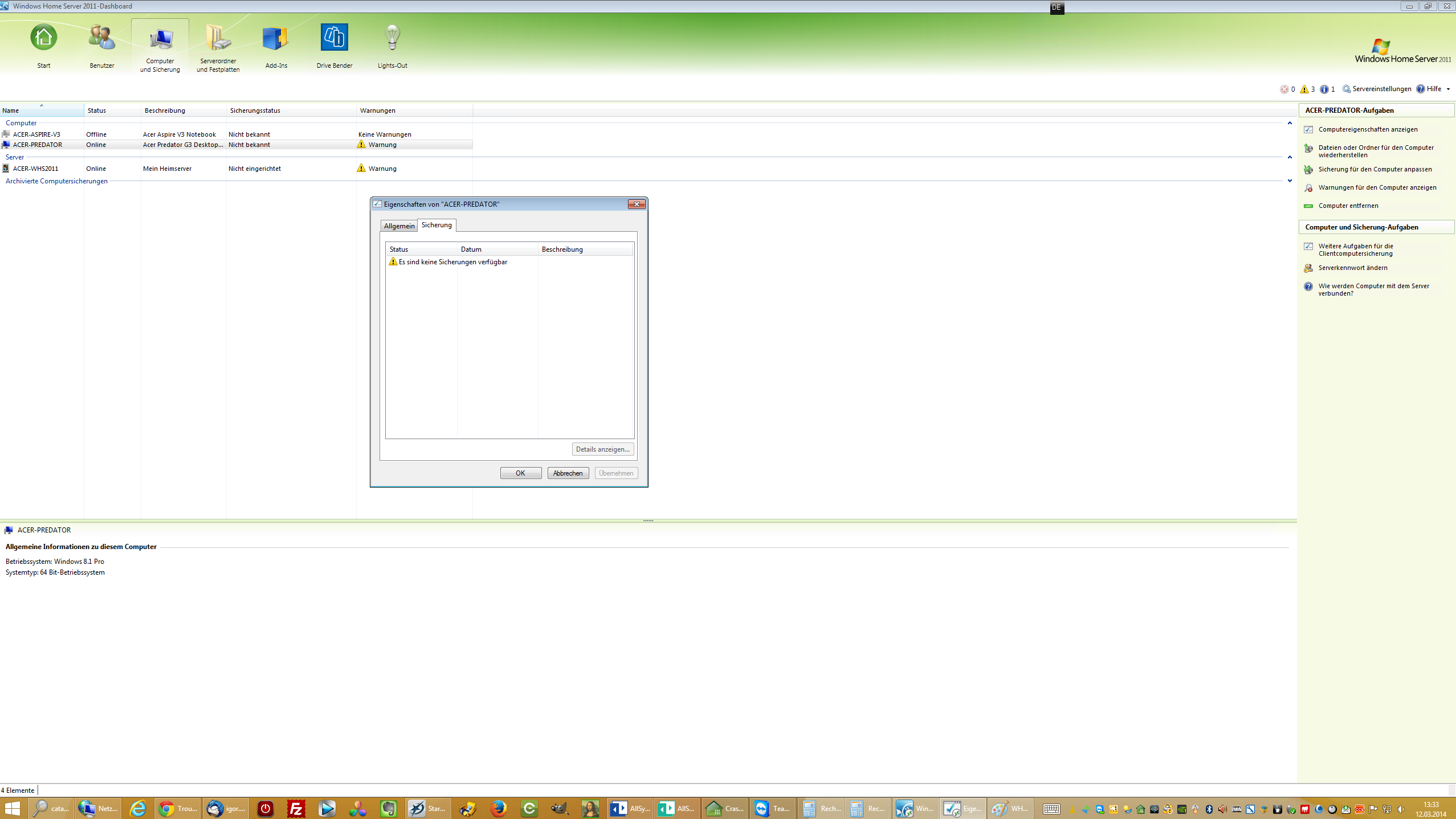Open the Benutzer section
This screenshot has width=1456, height=819.
coord(101,46)
